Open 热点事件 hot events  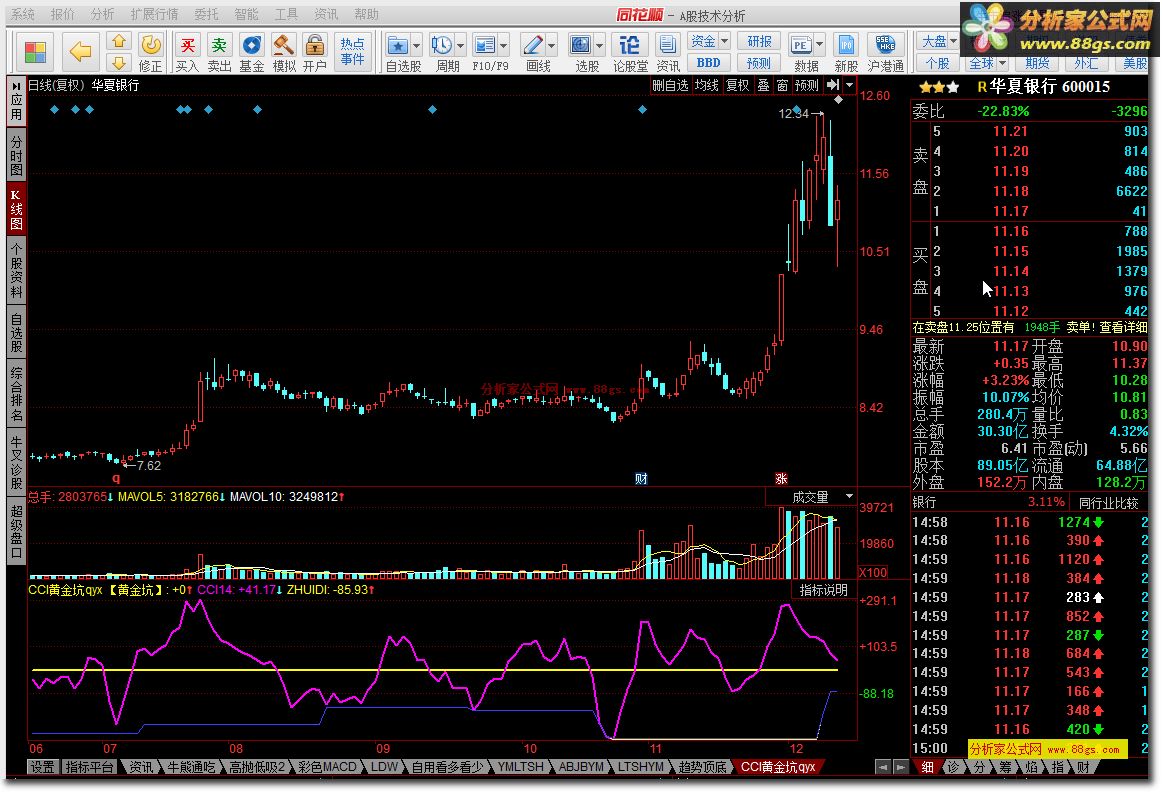click(353, 52)
